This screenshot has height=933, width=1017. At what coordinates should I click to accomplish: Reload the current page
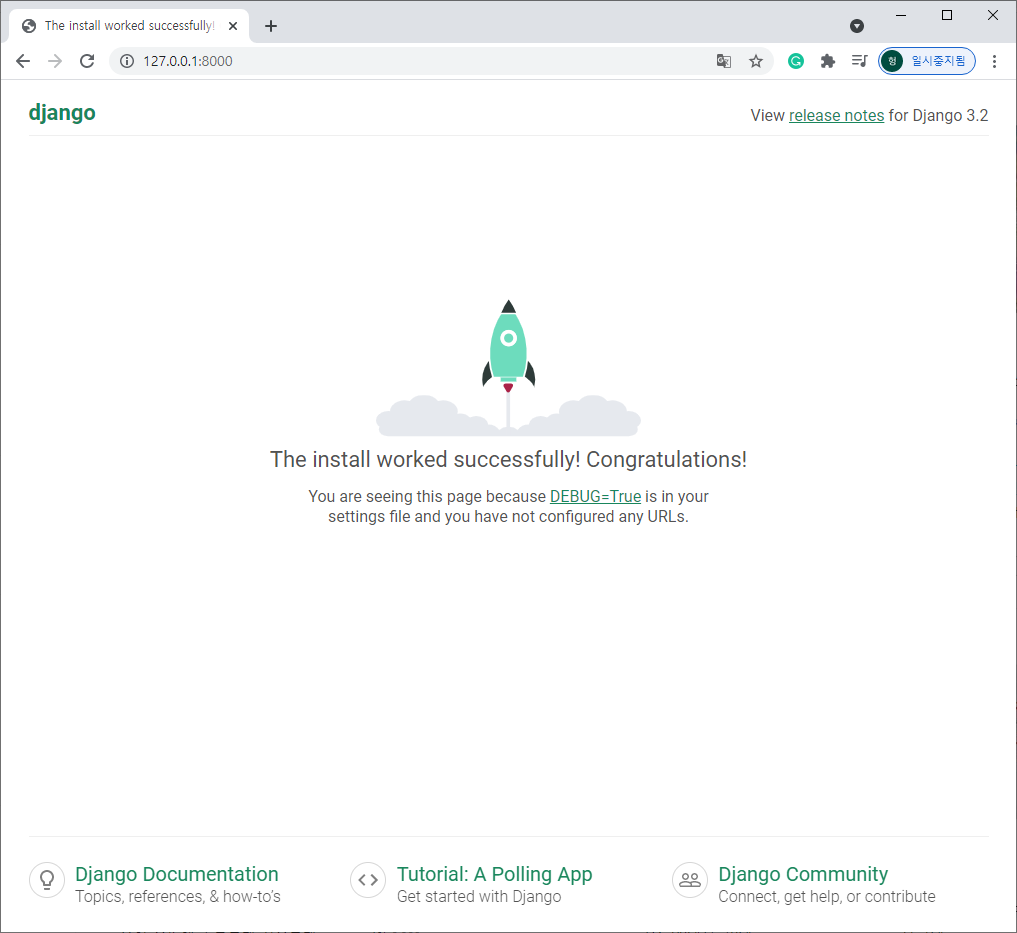(x=87, y=61)
